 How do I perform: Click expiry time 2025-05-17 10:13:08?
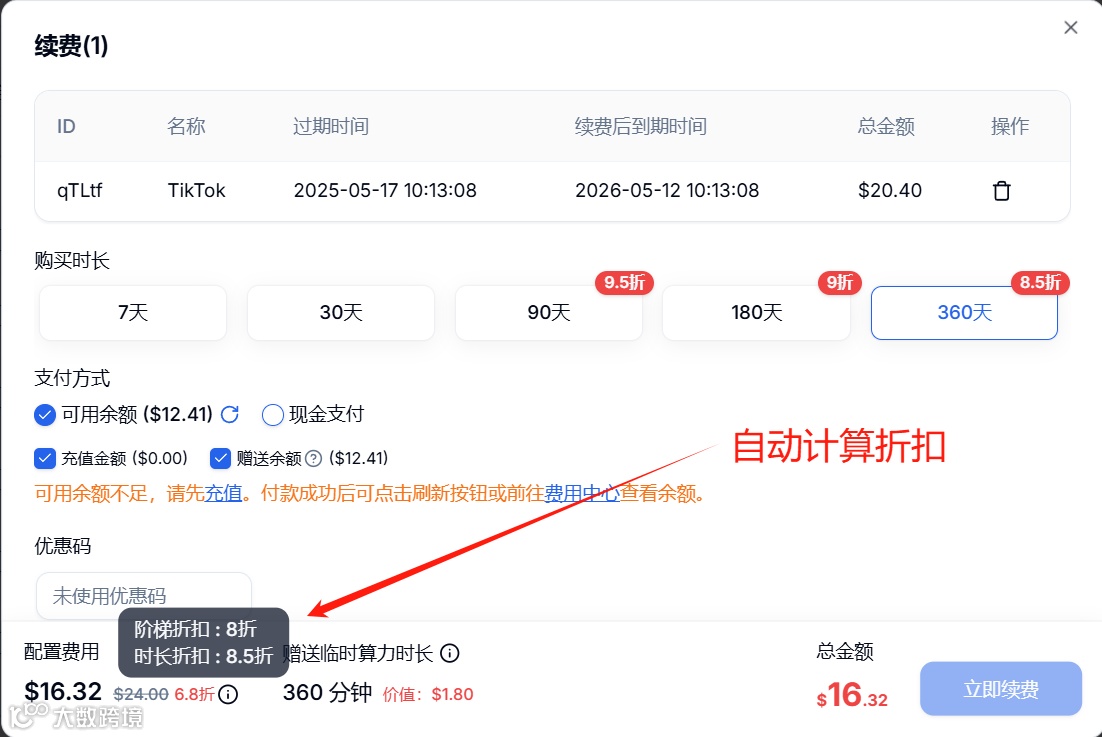pos(385,190)
